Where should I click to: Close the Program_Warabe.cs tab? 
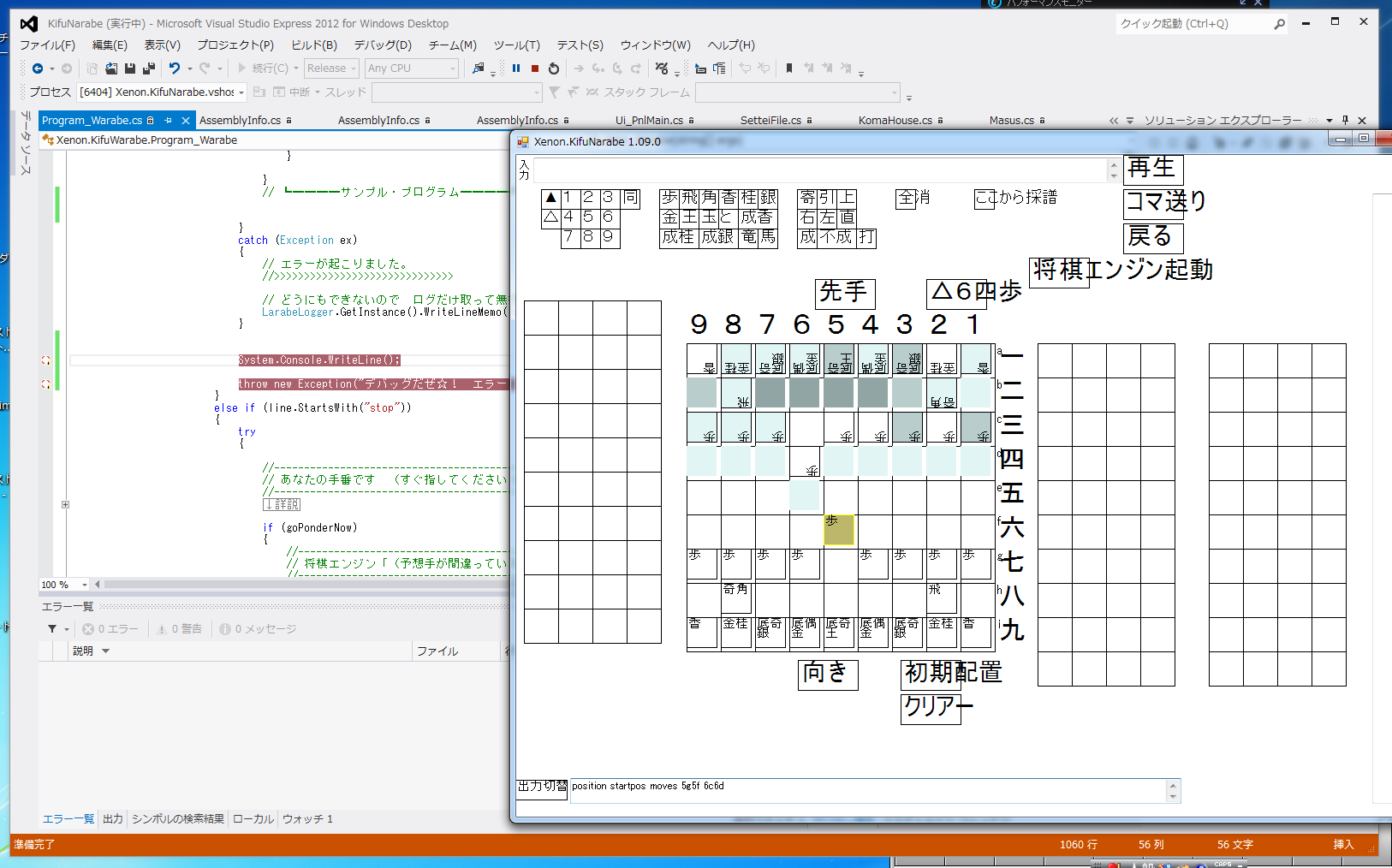(x=186, y=121)
